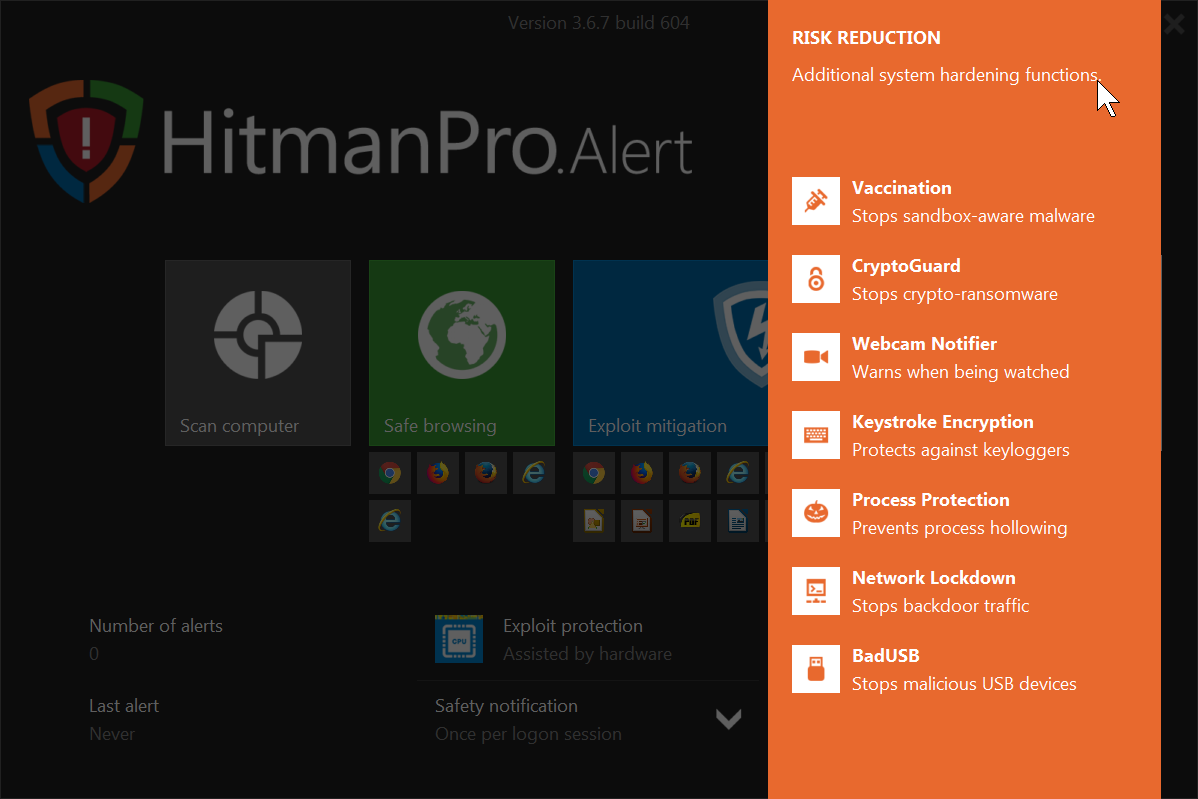
Task: Click the Chrome icon under Safe browsing
Action: pos(390,473)
